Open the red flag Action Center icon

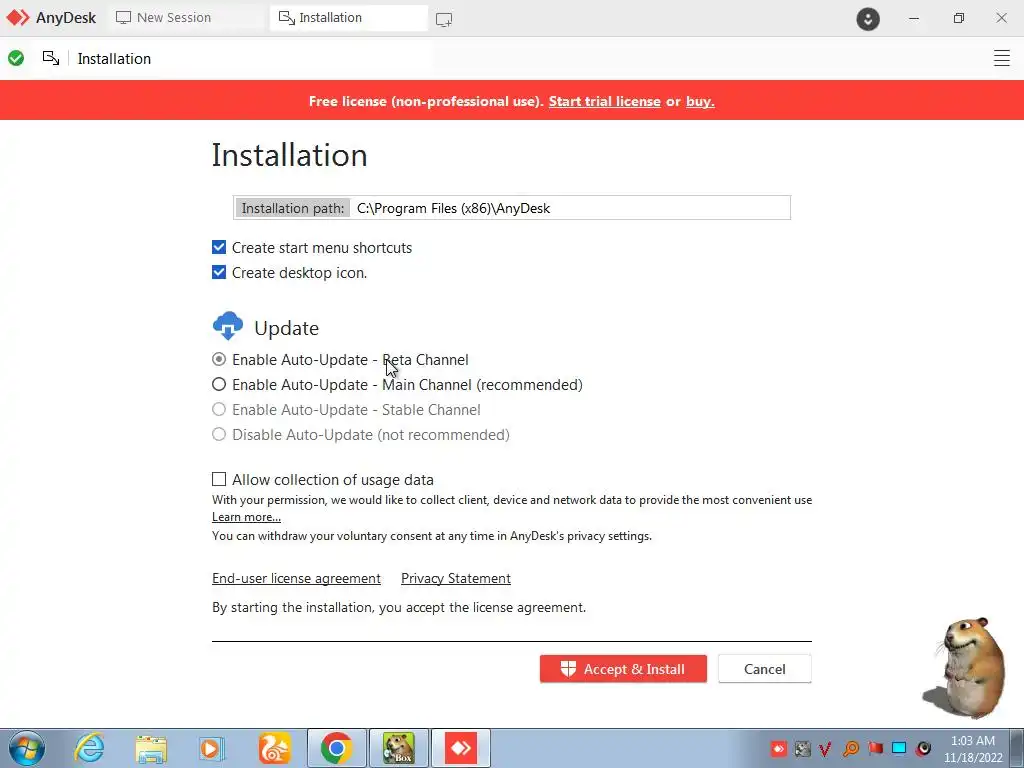tap(875, 748)
